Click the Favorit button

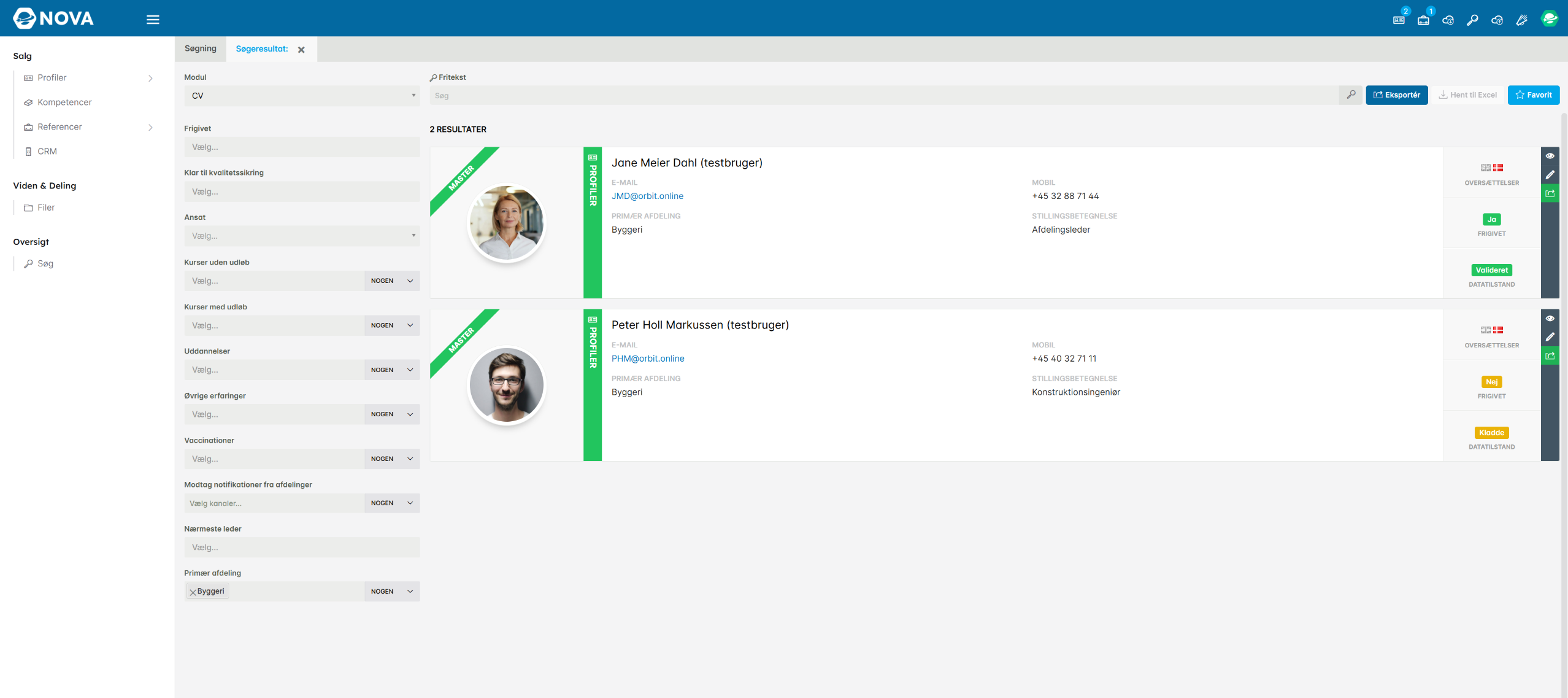point(1533,95)
